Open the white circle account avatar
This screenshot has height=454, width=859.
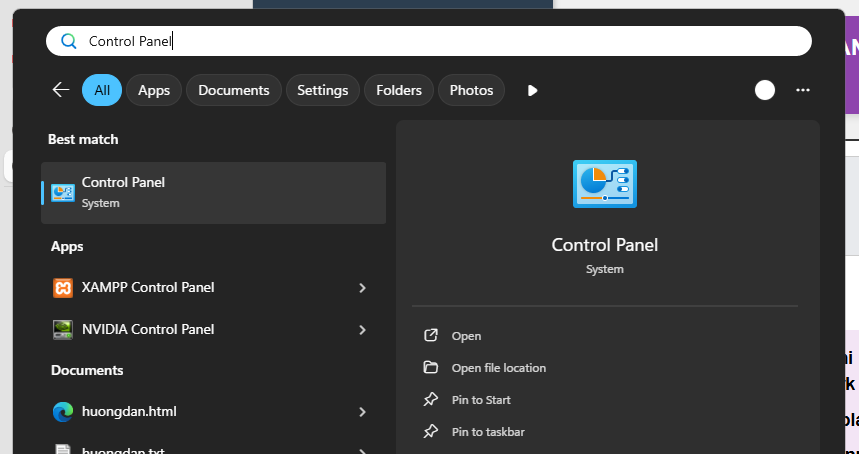765,90
